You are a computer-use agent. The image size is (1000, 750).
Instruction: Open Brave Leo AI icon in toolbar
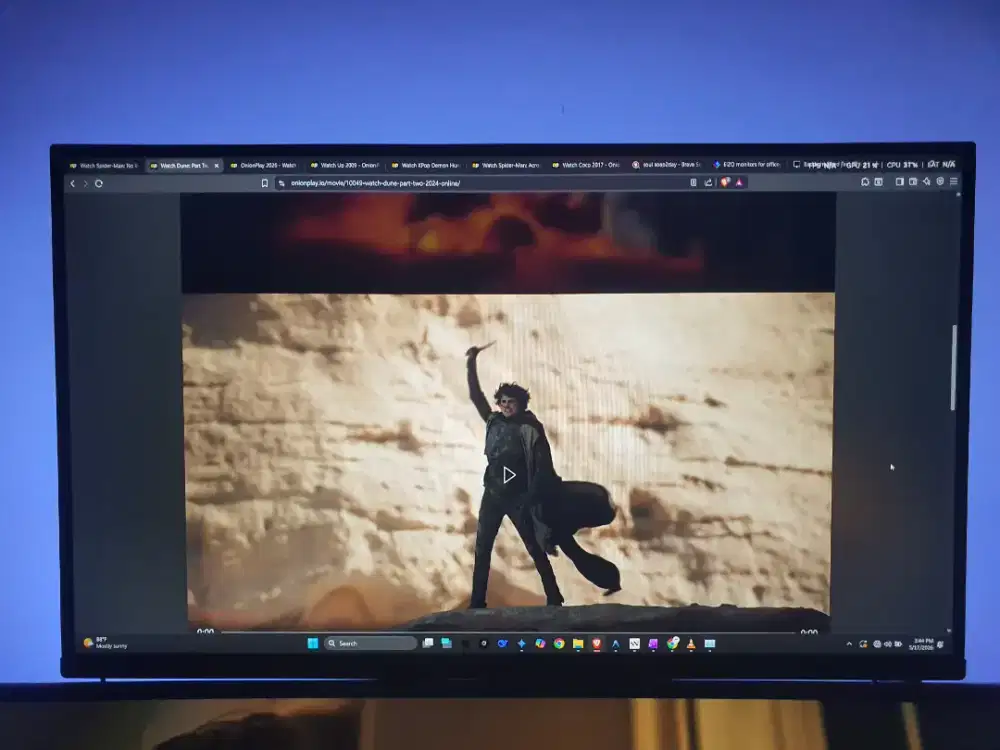pos(927,182)
